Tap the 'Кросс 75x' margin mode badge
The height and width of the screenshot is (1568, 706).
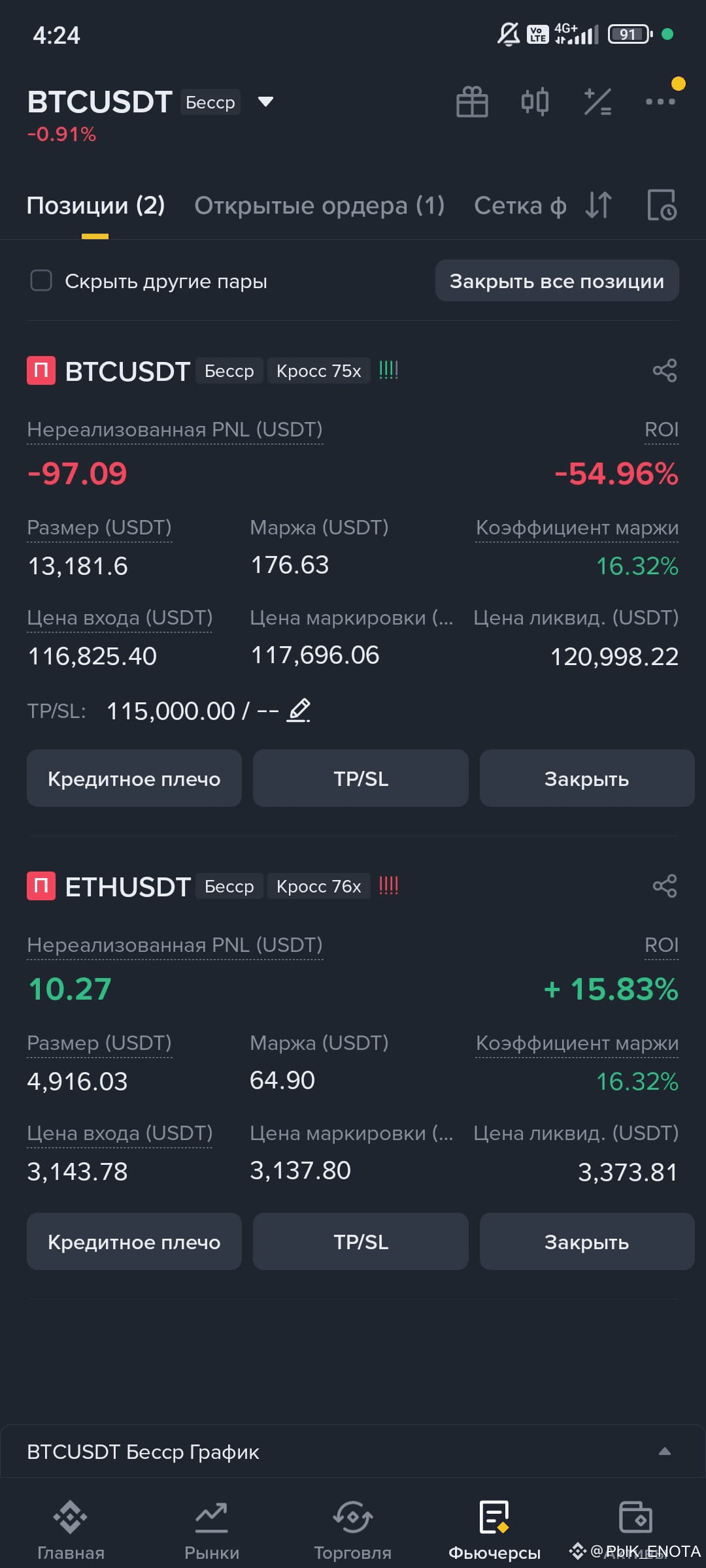(x=319, y=371)
